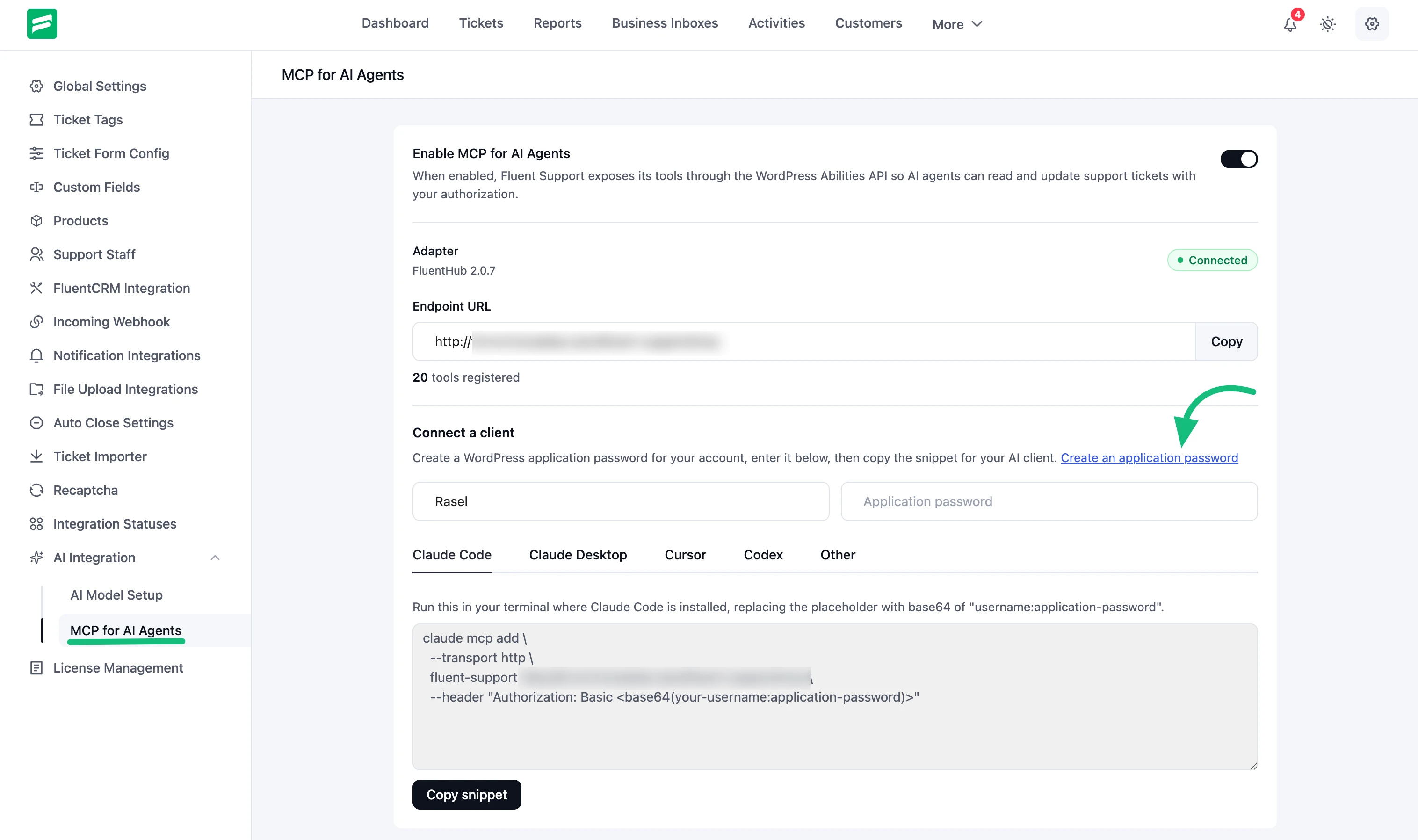Open Support Staff in sidebar

(x=94, y=254)
